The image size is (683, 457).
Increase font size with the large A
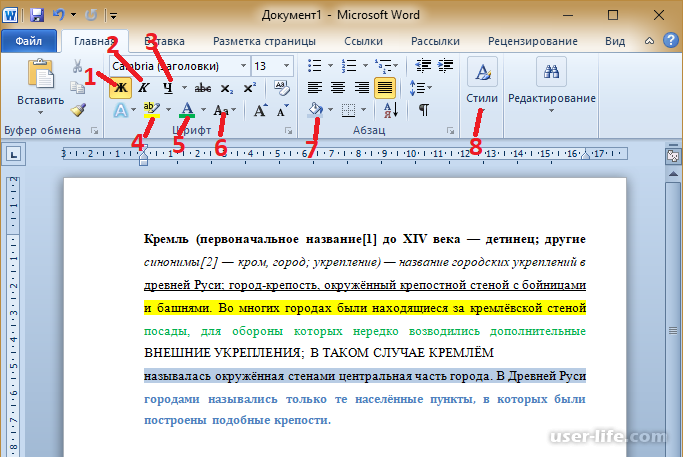(260, 110)
